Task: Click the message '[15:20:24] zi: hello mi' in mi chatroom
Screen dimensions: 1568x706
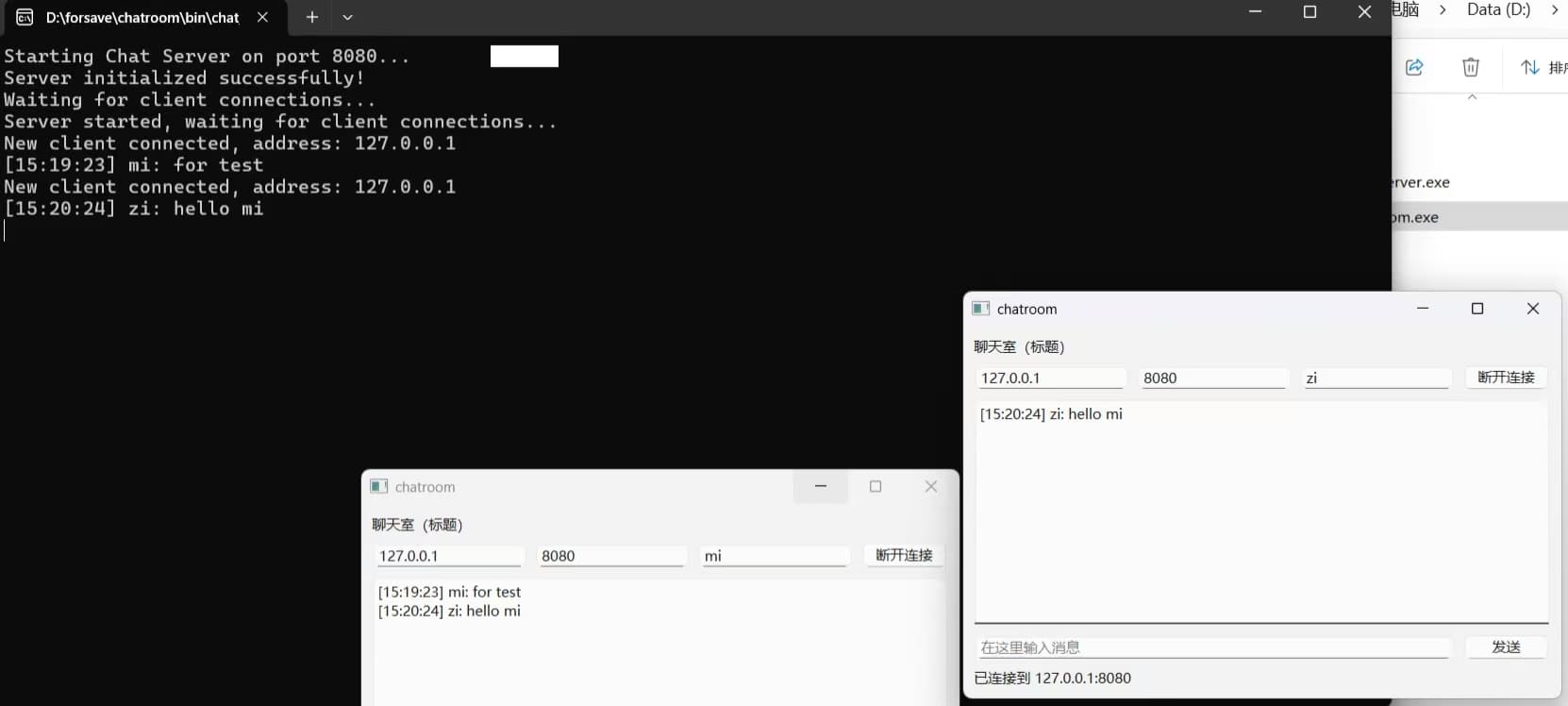Action: pos(449,611)
